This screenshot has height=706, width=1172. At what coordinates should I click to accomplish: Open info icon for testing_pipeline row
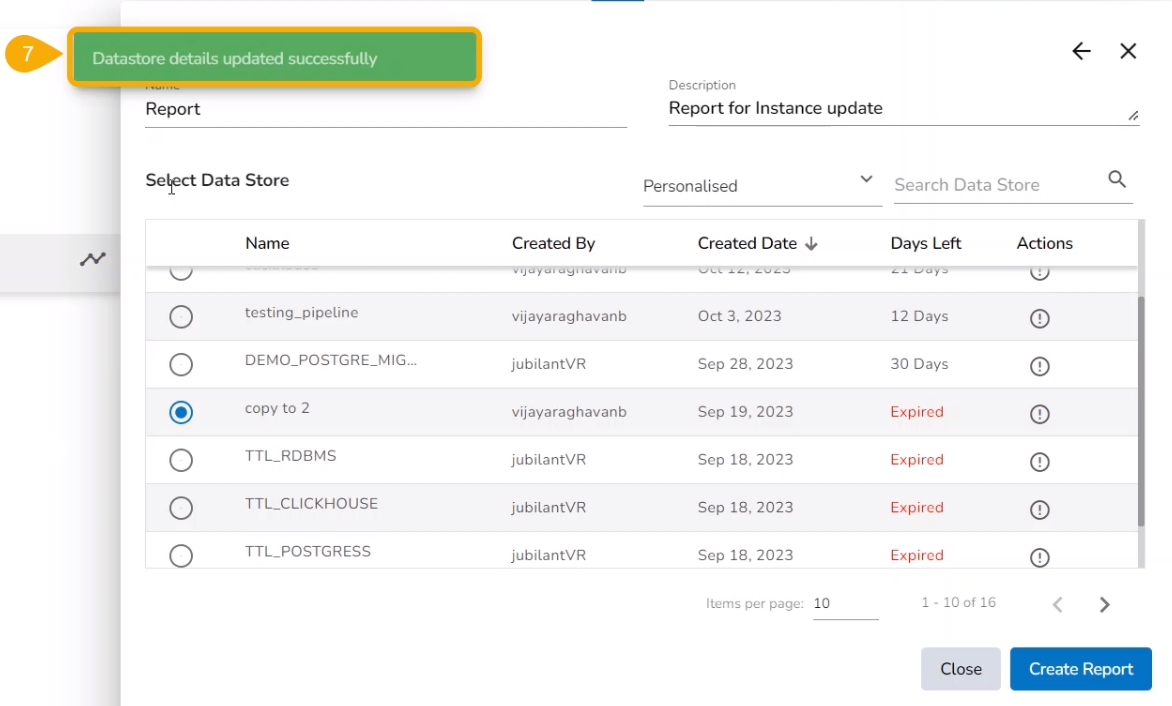[1039, 318]
